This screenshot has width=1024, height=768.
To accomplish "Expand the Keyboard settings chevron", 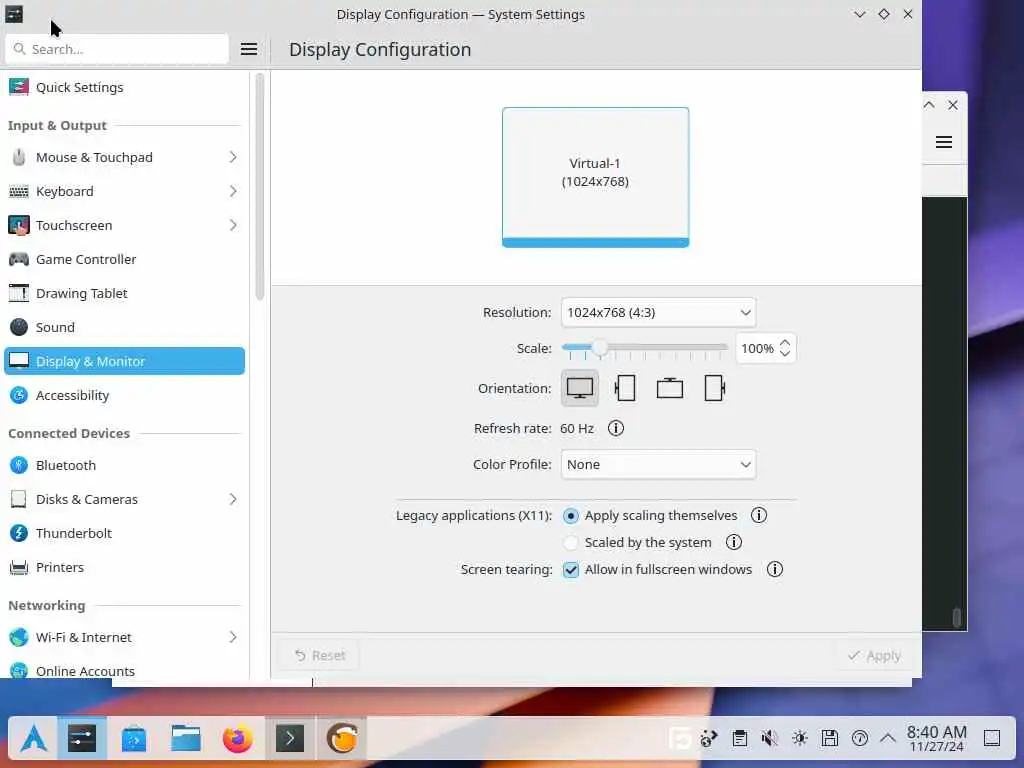I will (233, 191).
